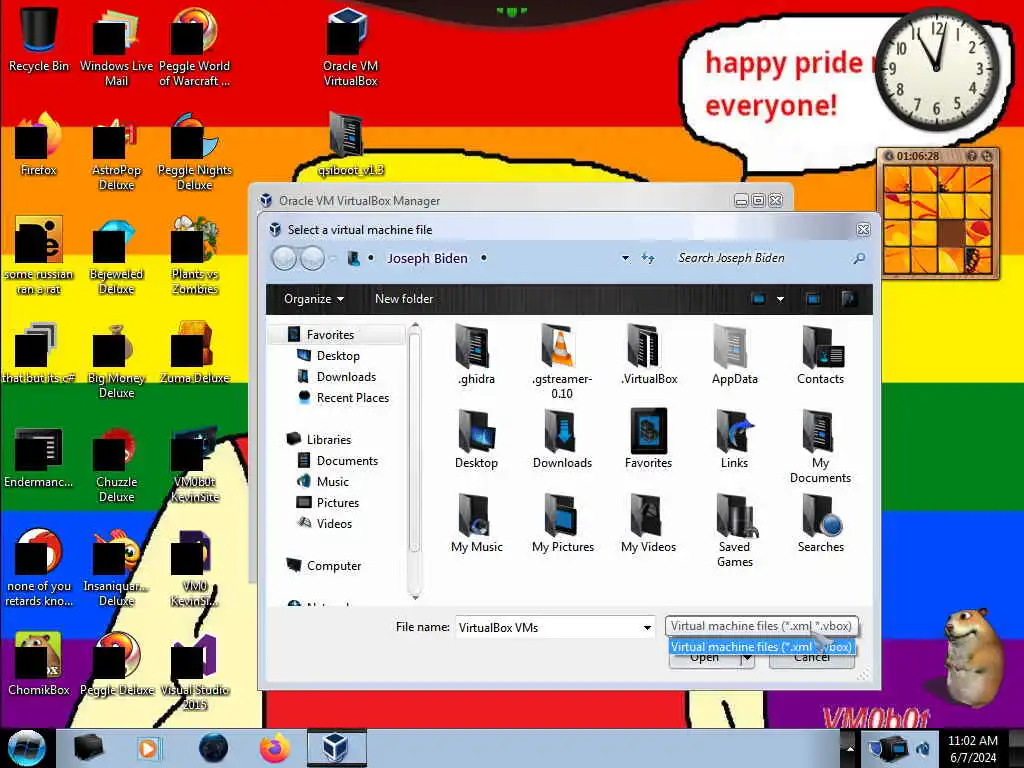Open the Organize dropdown menu
This screenshot has height=768, width=1024.
click(313, 299)
